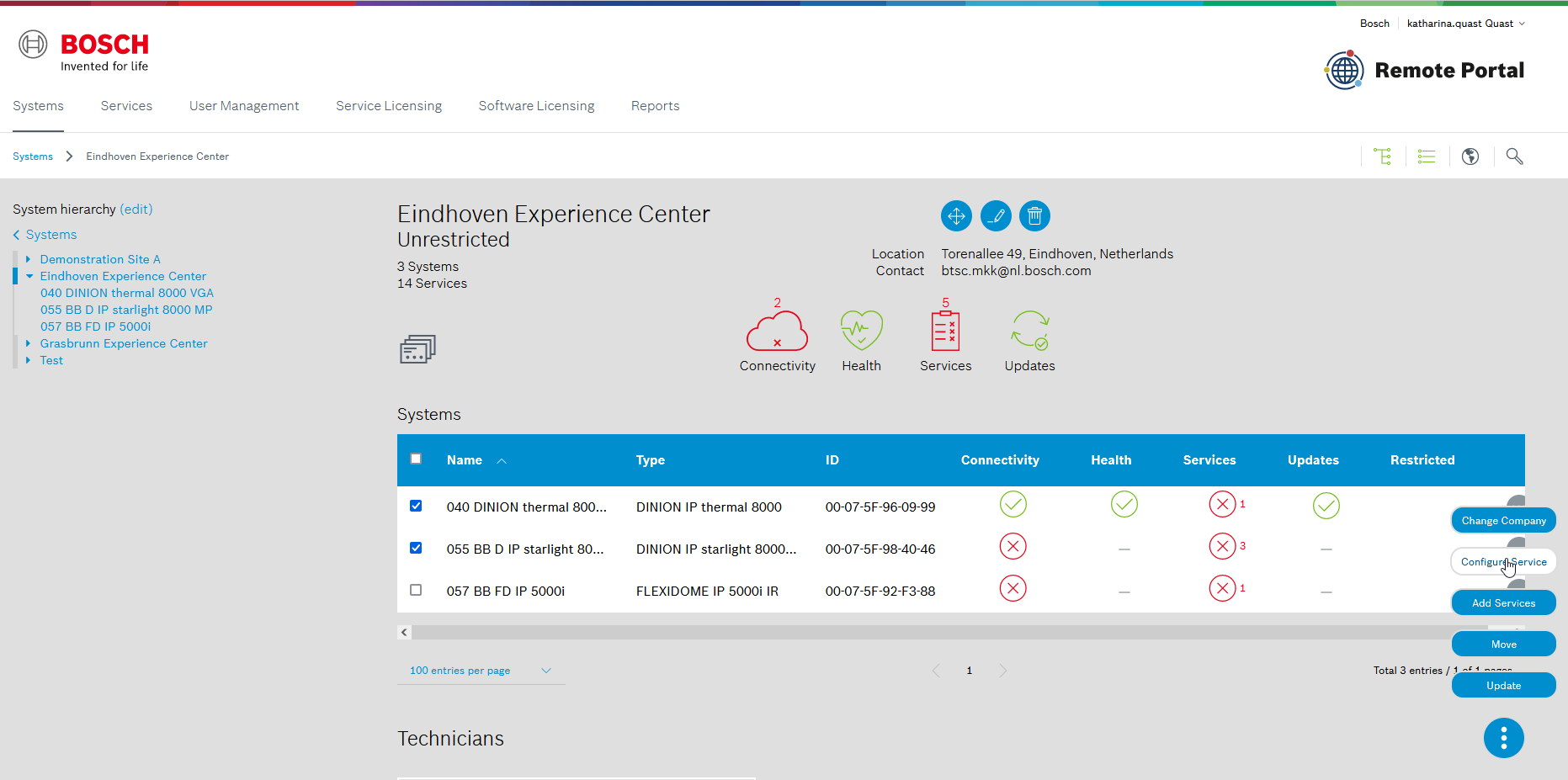Viewport: 1568px width, 780px height.
Task: Click the scrollbar left arrow under table
Action: click(404, 632)
